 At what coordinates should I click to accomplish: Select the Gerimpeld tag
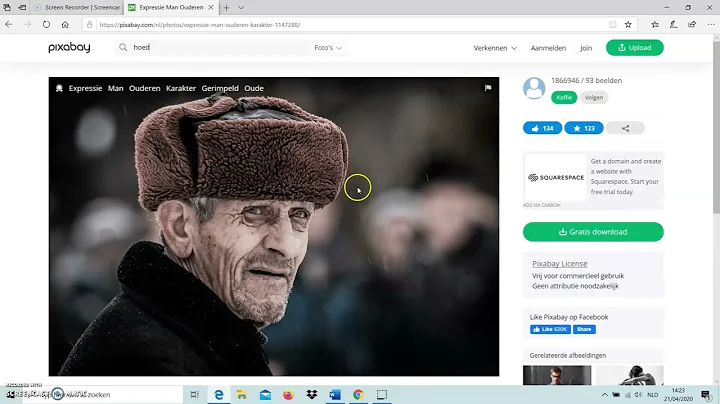[x=220, y=88]
